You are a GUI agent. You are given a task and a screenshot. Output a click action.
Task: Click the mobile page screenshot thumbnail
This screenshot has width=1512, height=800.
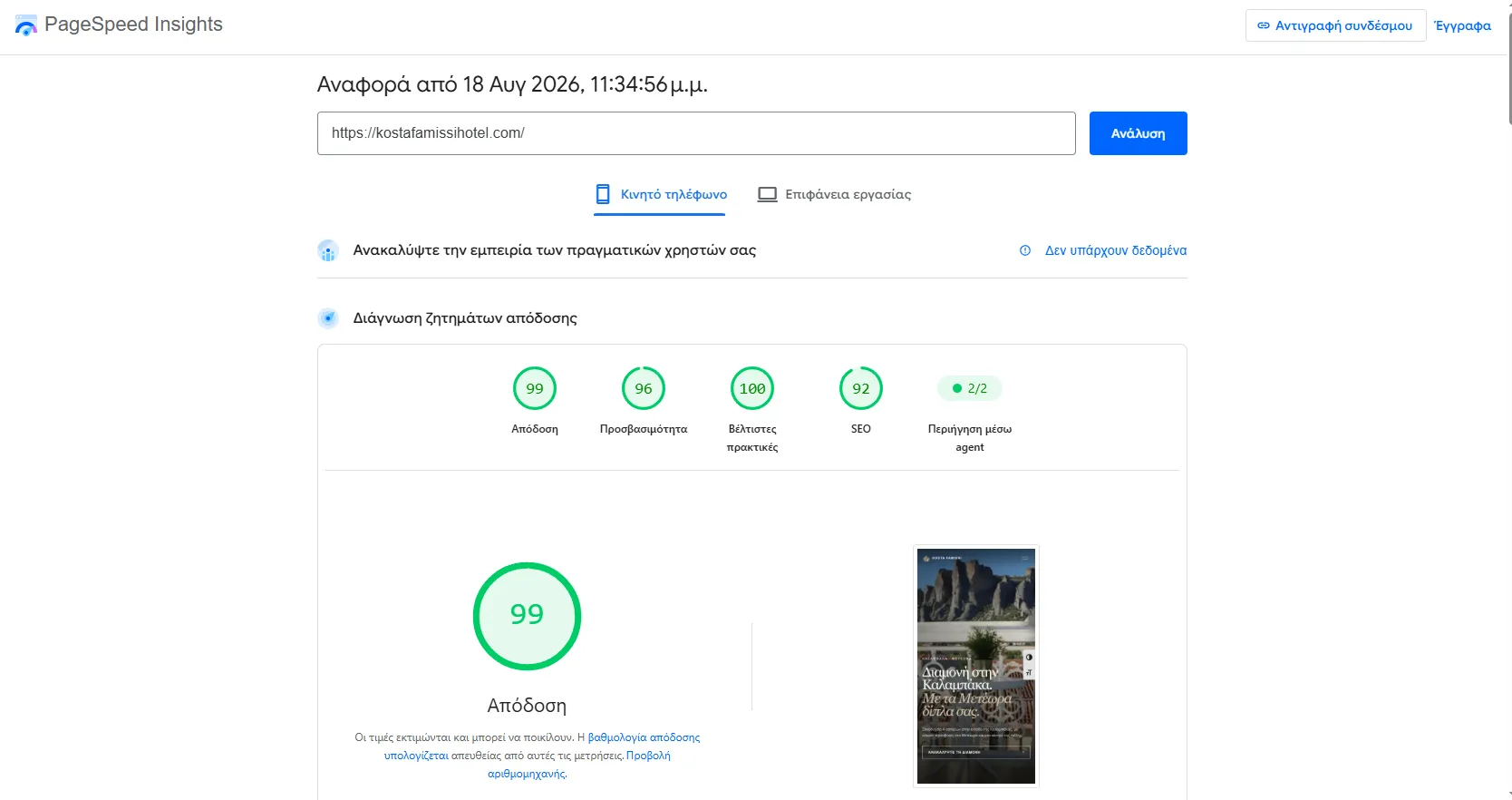click(x=976, y=666)
